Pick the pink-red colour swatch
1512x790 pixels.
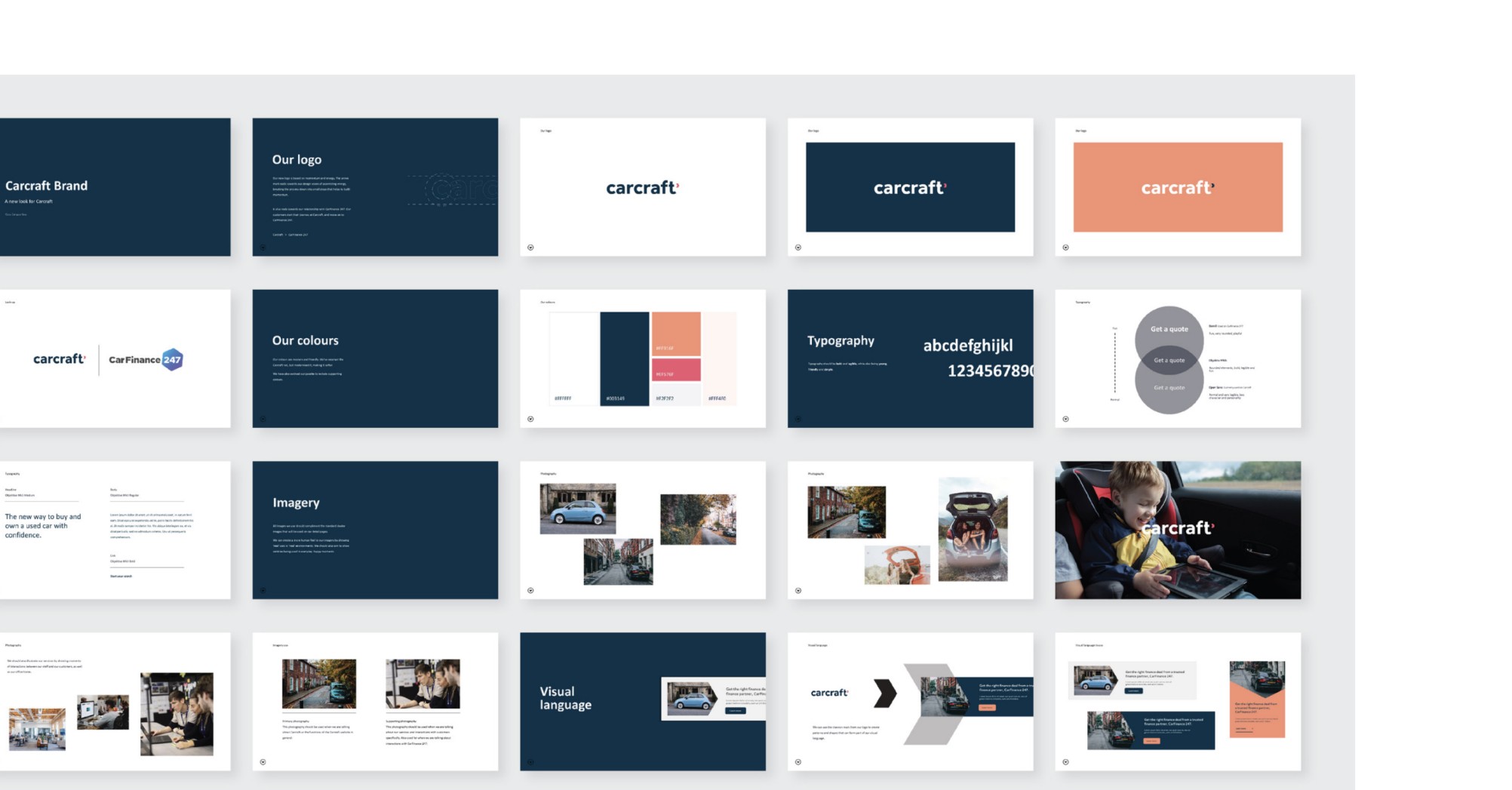click(676, 370)
